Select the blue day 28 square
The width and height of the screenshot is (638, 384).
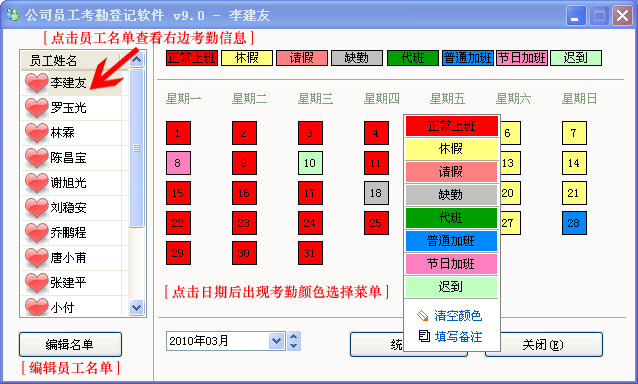(x=574, y=223)
